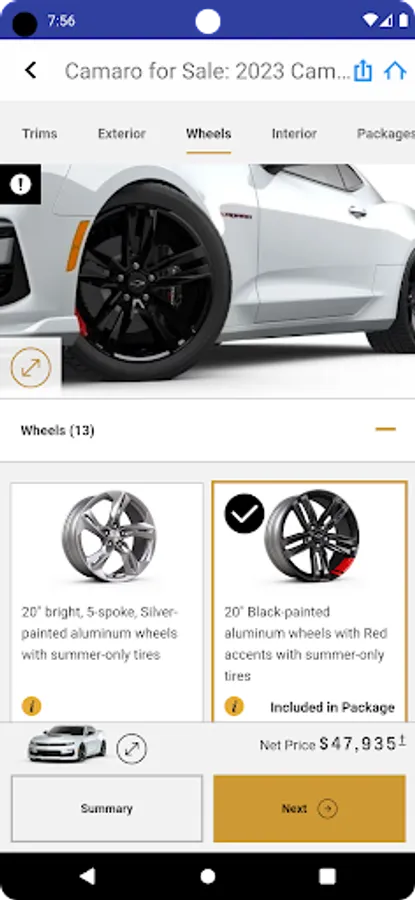The width and height of the screenshot is (415, 900).
Task: Tap the back arrow in header
Action: click(x=30, y=71)
